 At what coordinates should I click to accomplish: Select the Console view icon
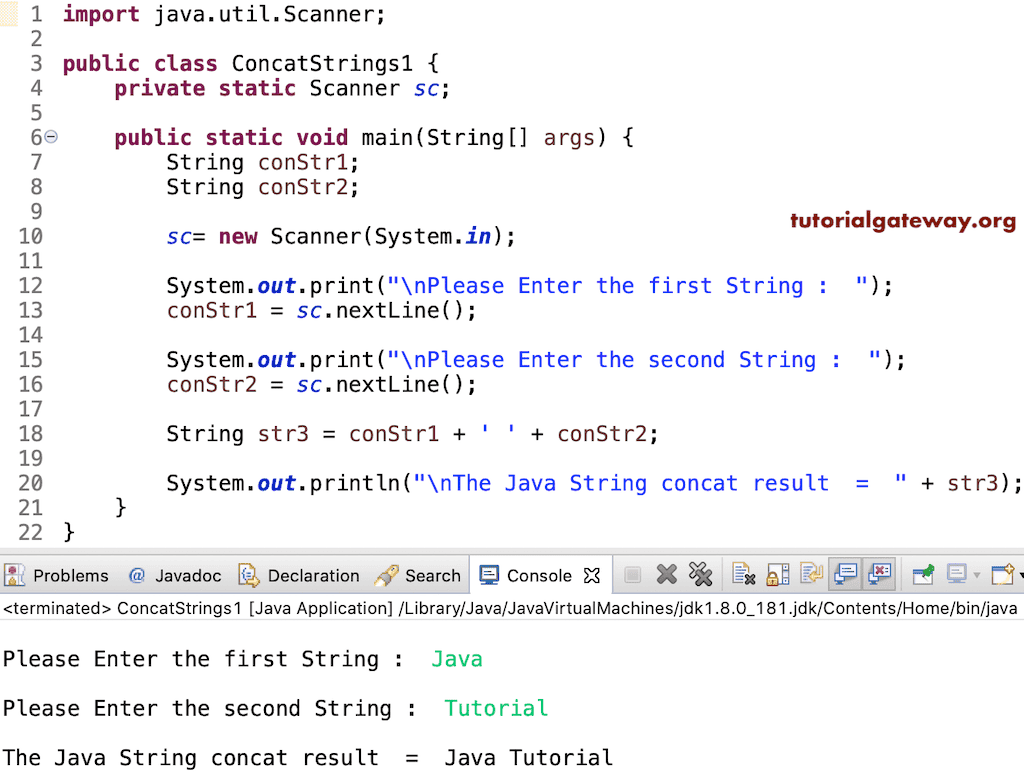(489, 575)
